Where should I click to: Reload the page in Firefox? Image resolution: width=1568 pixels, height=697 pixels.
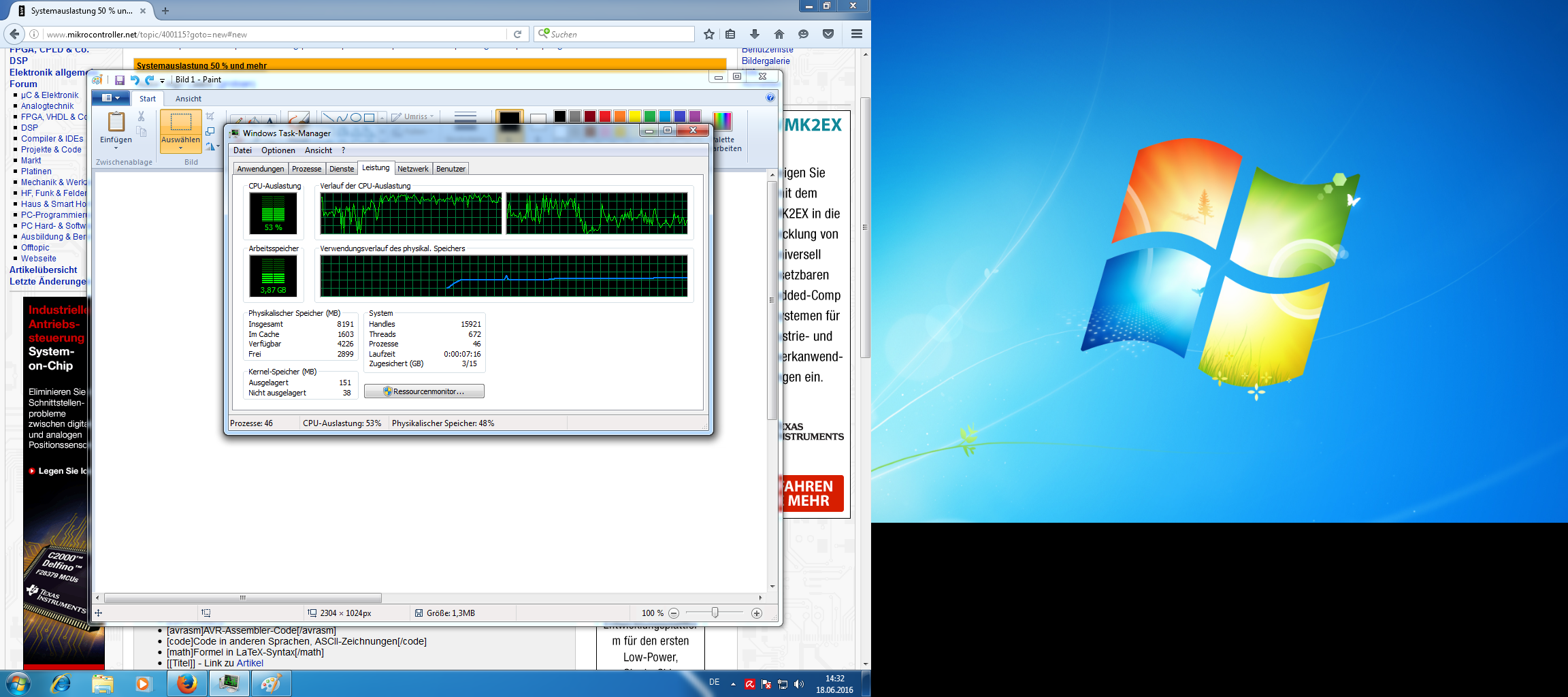click(x=517, y=34)
